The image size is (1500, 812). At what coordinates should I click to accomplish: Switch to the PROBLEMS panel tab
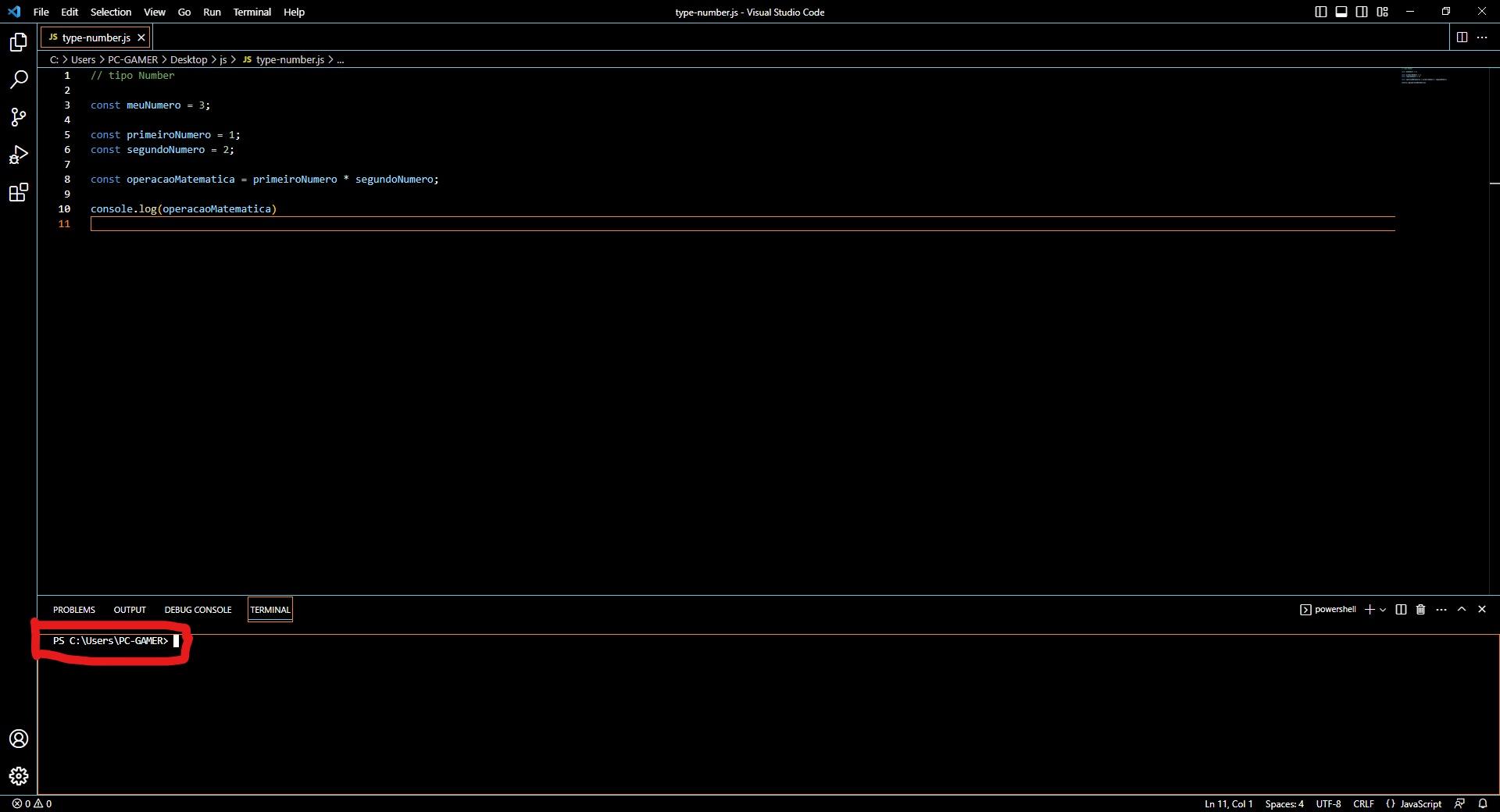click(x=74, y=610)
